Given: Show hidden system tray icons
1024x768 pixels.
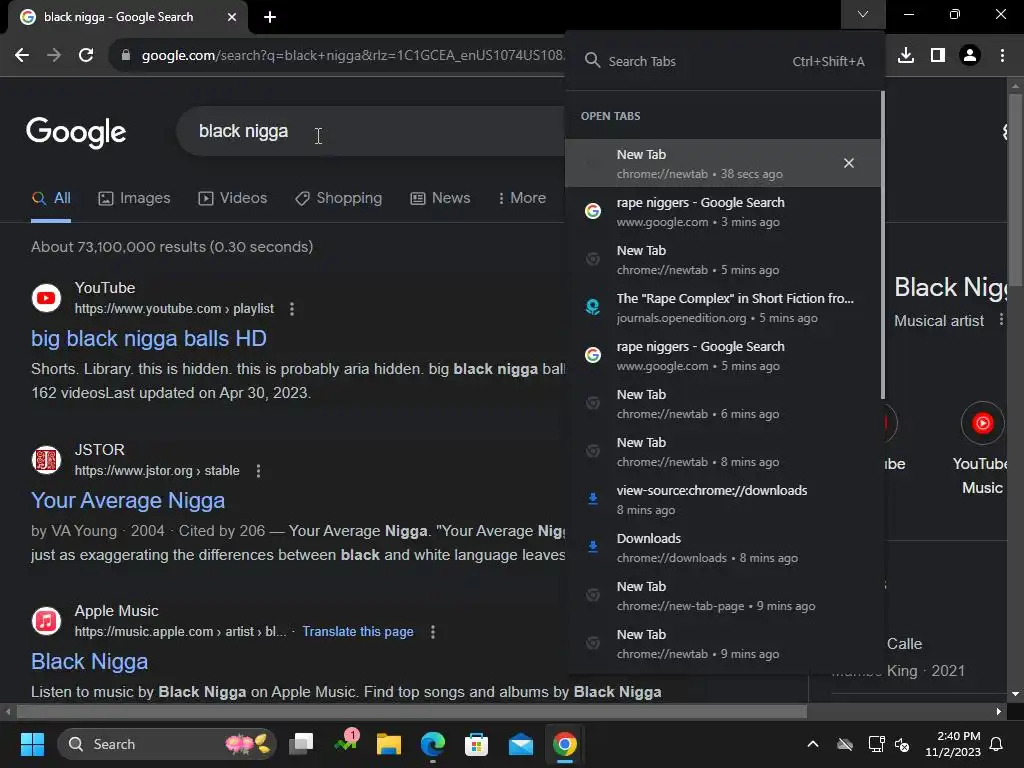Looking at the screenshot, I should [x=813, y=744].
